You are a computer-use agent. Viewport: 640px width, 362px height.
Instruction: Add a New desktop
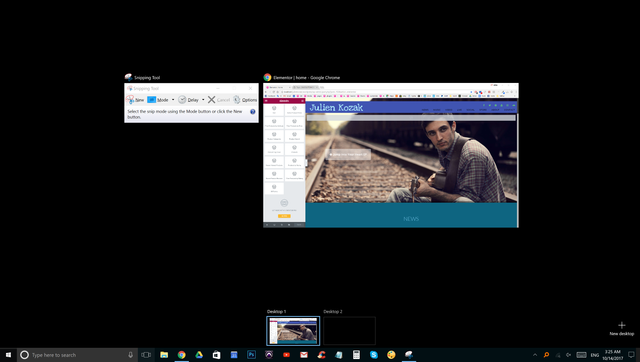[x=622, y=328]
